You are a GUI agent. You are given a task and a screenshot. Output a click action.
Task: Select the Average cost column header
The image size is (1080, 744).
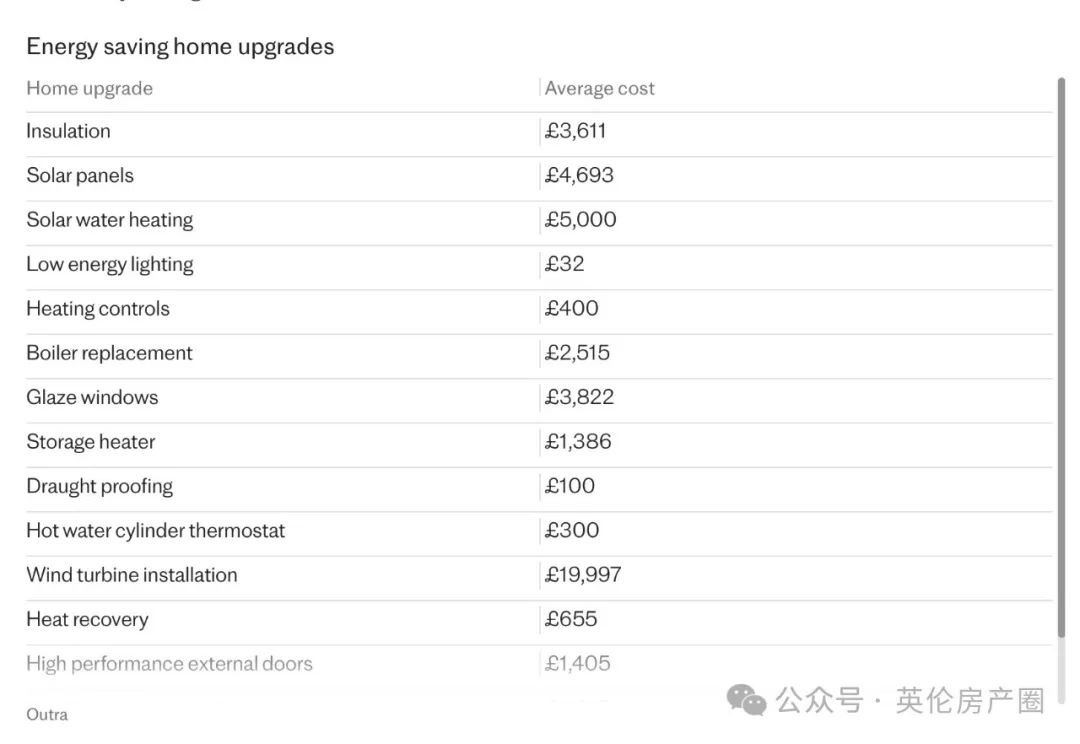tap(599, 88)
